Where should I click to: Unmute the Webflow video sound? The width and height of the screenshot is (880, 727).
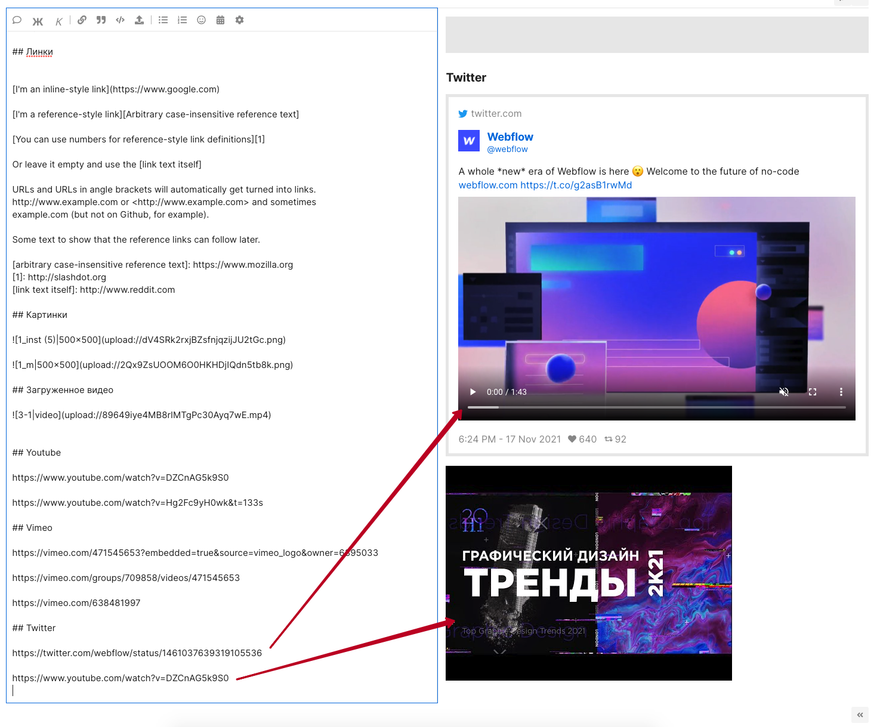point(784,392)
